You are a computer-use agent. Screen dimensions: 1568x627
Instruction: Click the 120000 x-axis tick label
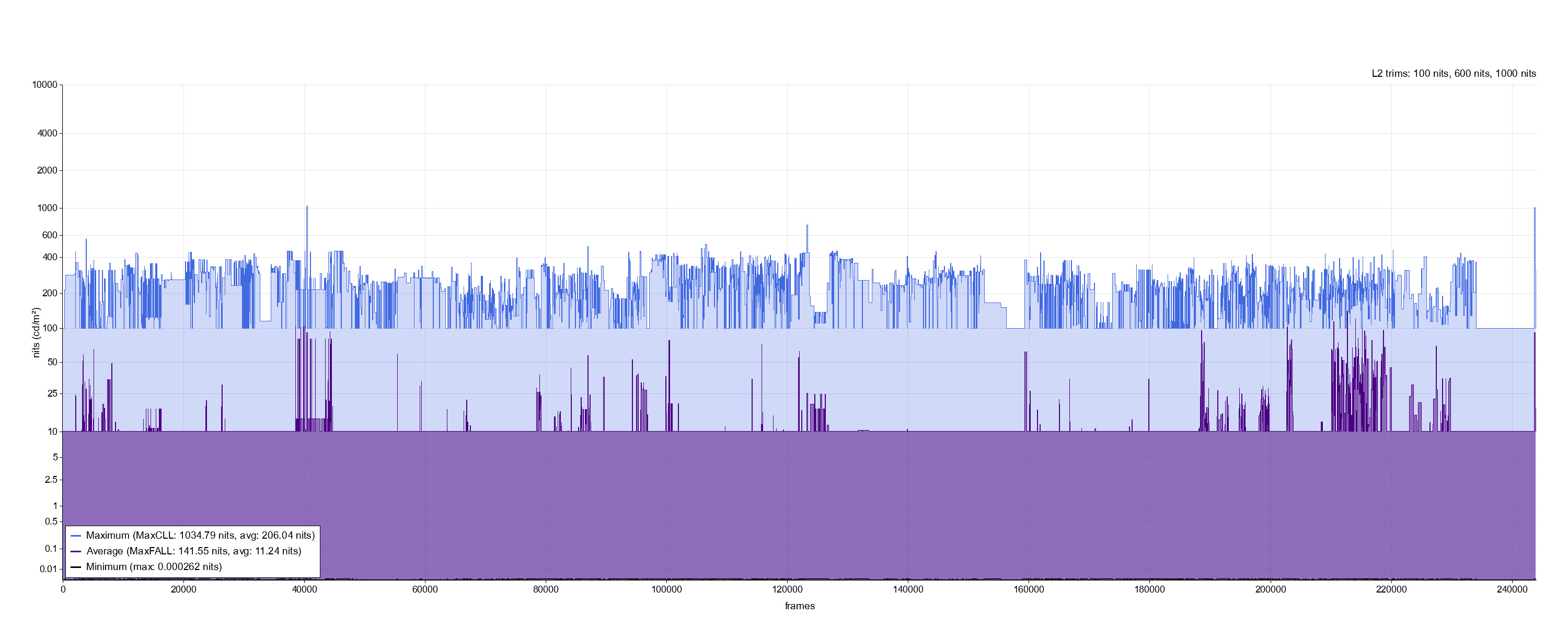pyautogui.click(x=787, y=589)
